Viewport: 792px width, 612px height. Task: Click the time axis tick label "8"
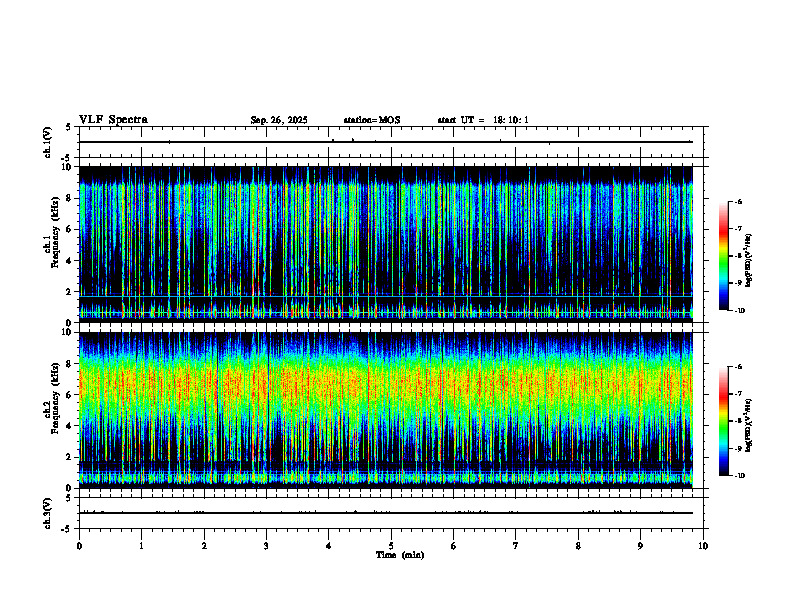click(578, 546)
